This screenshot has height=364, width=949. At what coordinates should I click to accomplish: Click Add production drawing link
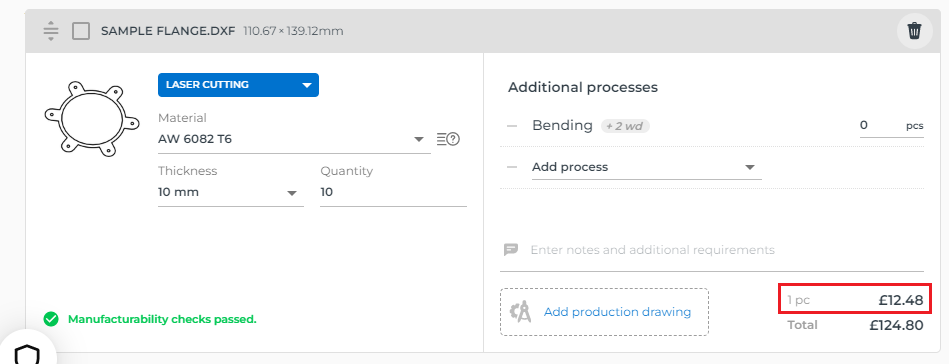pos(617,312)
